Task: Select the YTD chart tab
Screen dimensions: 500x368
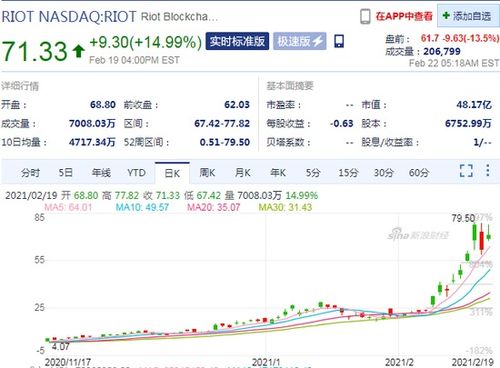Action: click(x=136, y=173)
